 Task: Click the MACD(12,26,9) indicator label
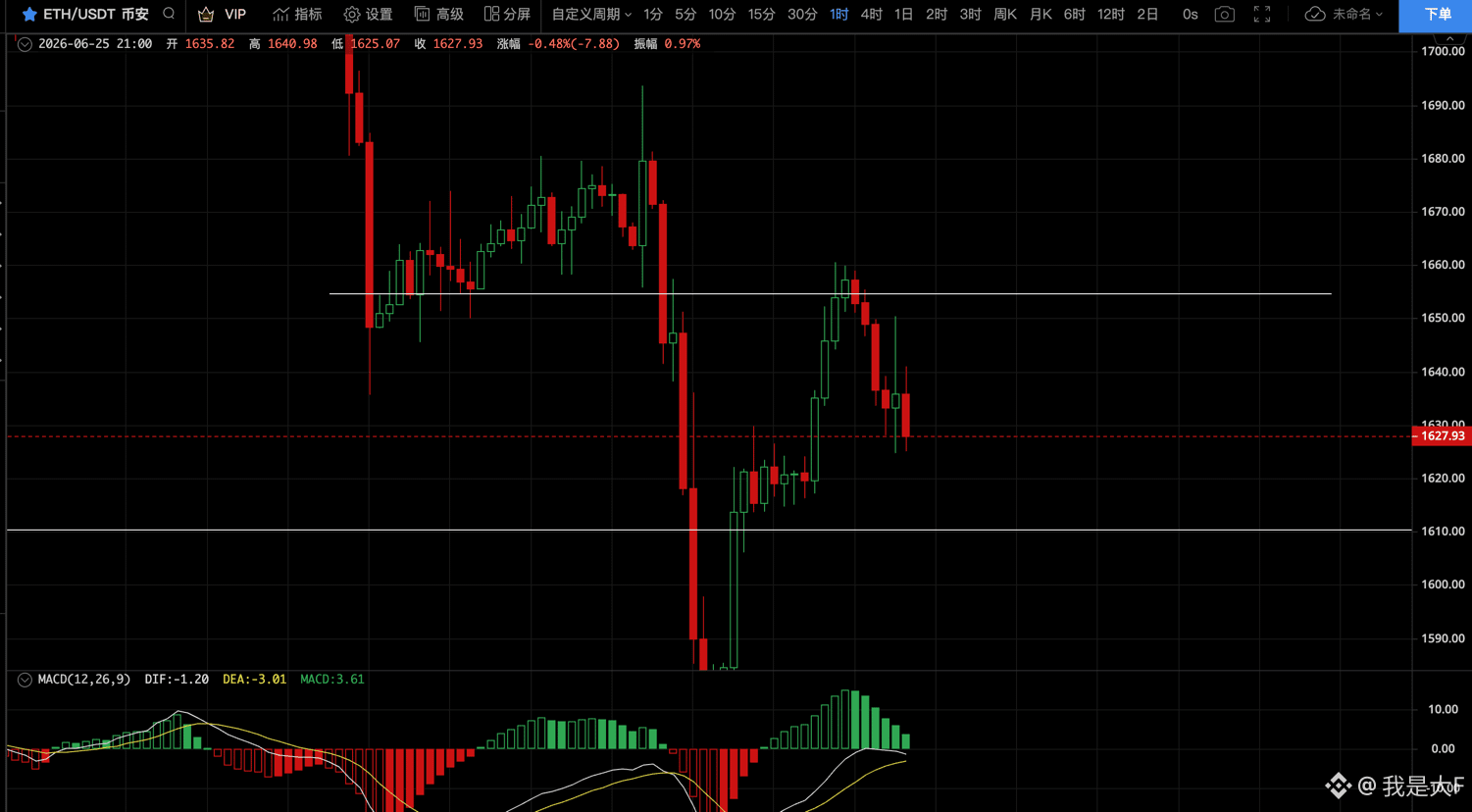[x=83, y=679]
